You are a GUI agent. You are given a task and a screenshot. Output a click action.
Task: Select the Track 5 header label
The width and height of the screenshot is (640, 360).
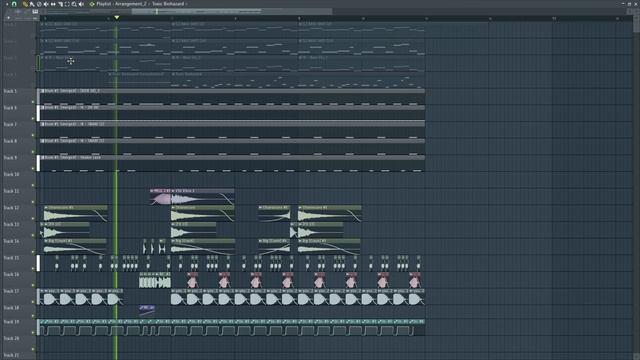pos(10,91)
